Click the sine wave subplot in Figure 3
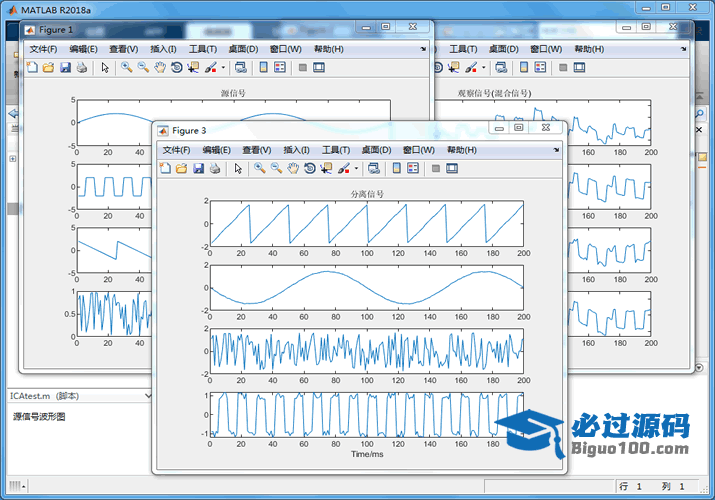This screenshot has width=715, height=500. [367, 288]
